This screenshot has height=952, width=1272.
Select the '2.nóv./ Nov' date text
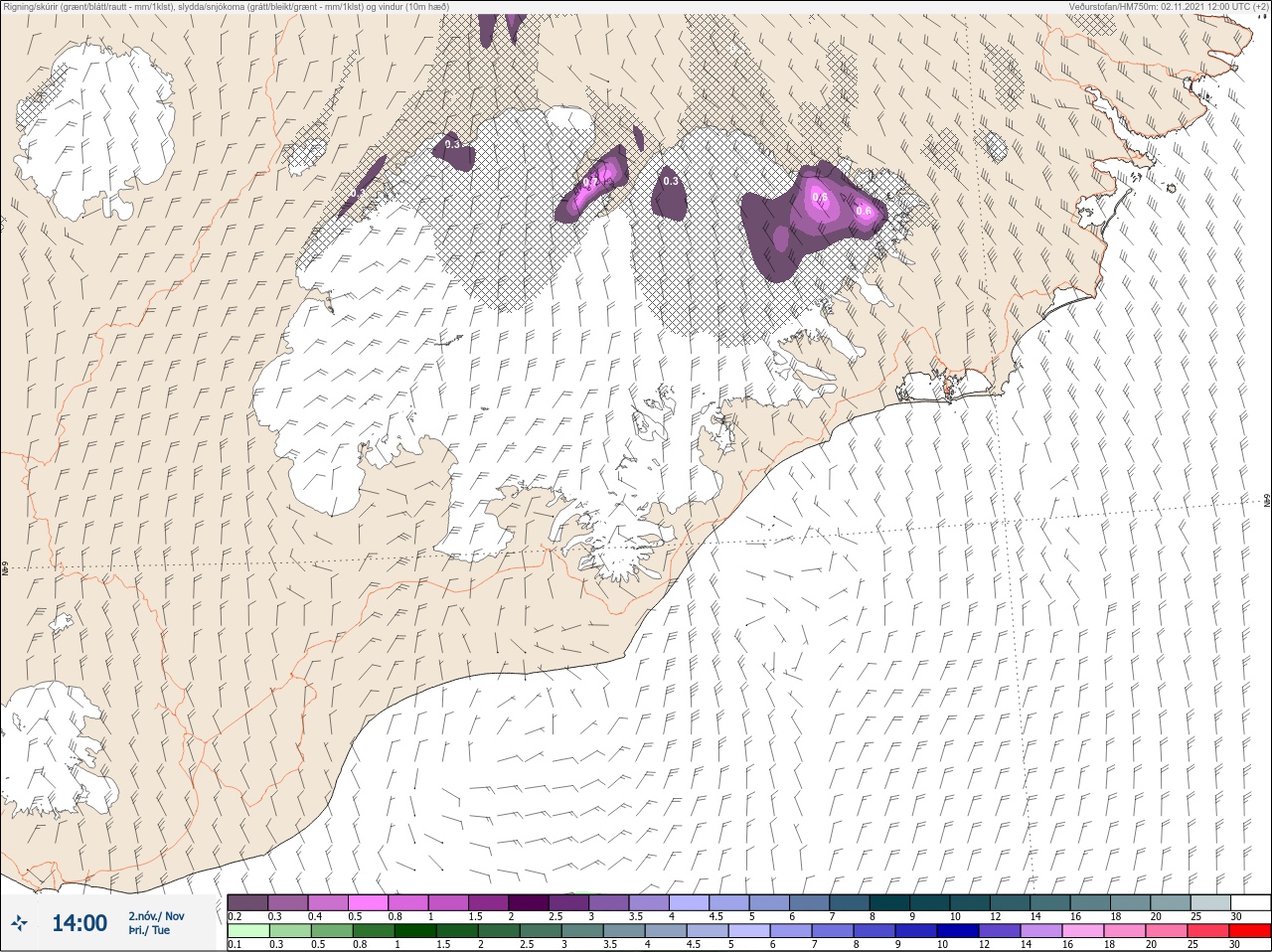(156, 916)
